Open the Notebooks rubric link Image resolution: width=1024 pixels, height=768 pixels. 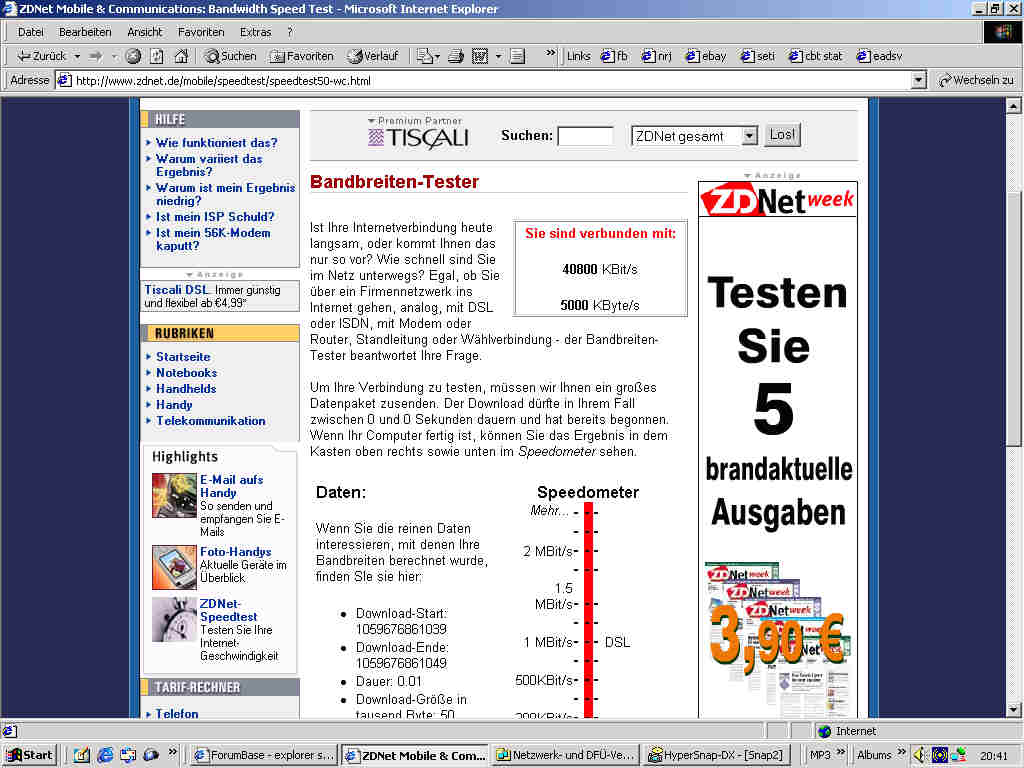(186, 373)
